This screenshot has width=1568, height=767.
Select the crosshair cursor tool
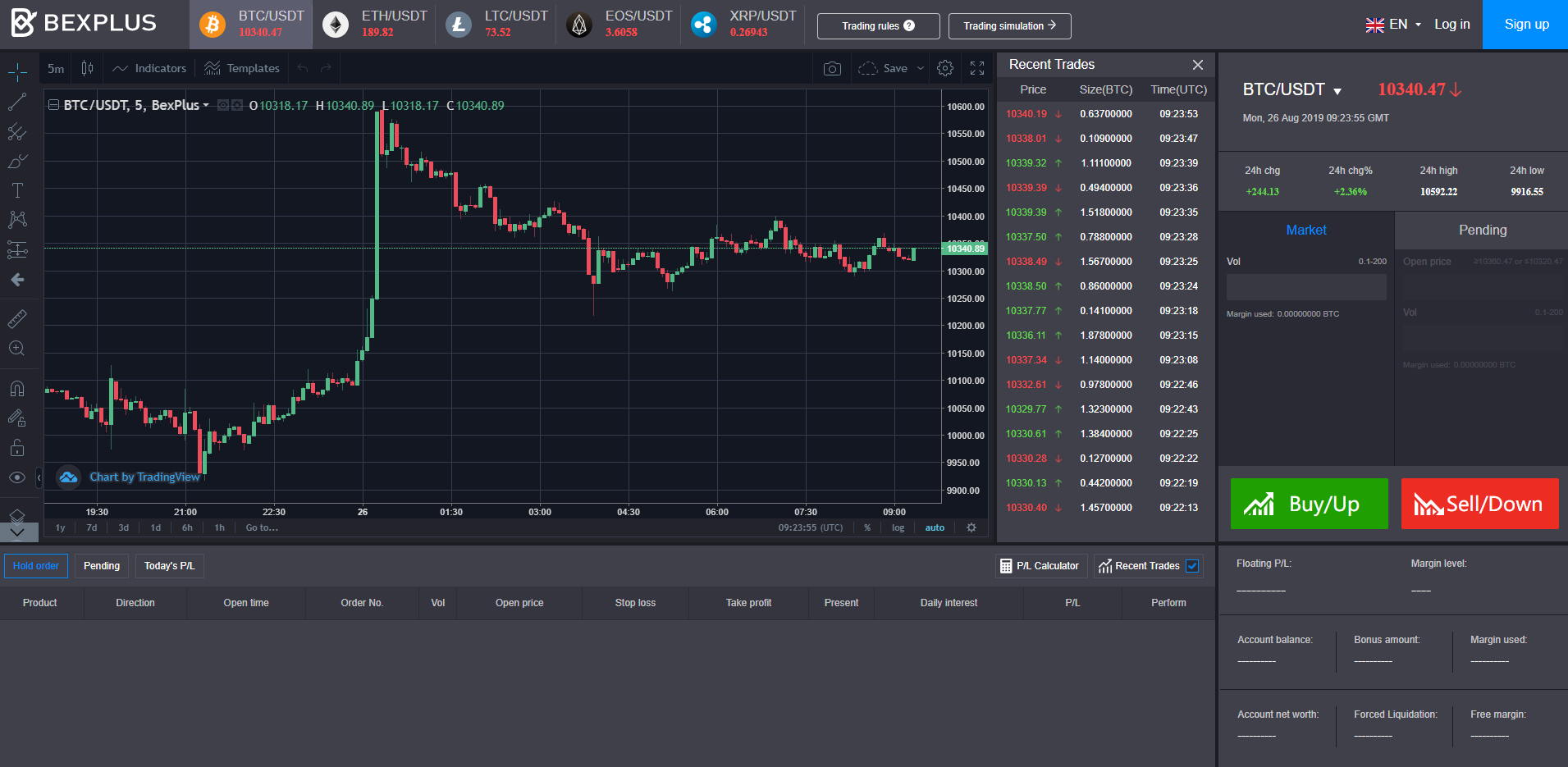tap(17, 72)
